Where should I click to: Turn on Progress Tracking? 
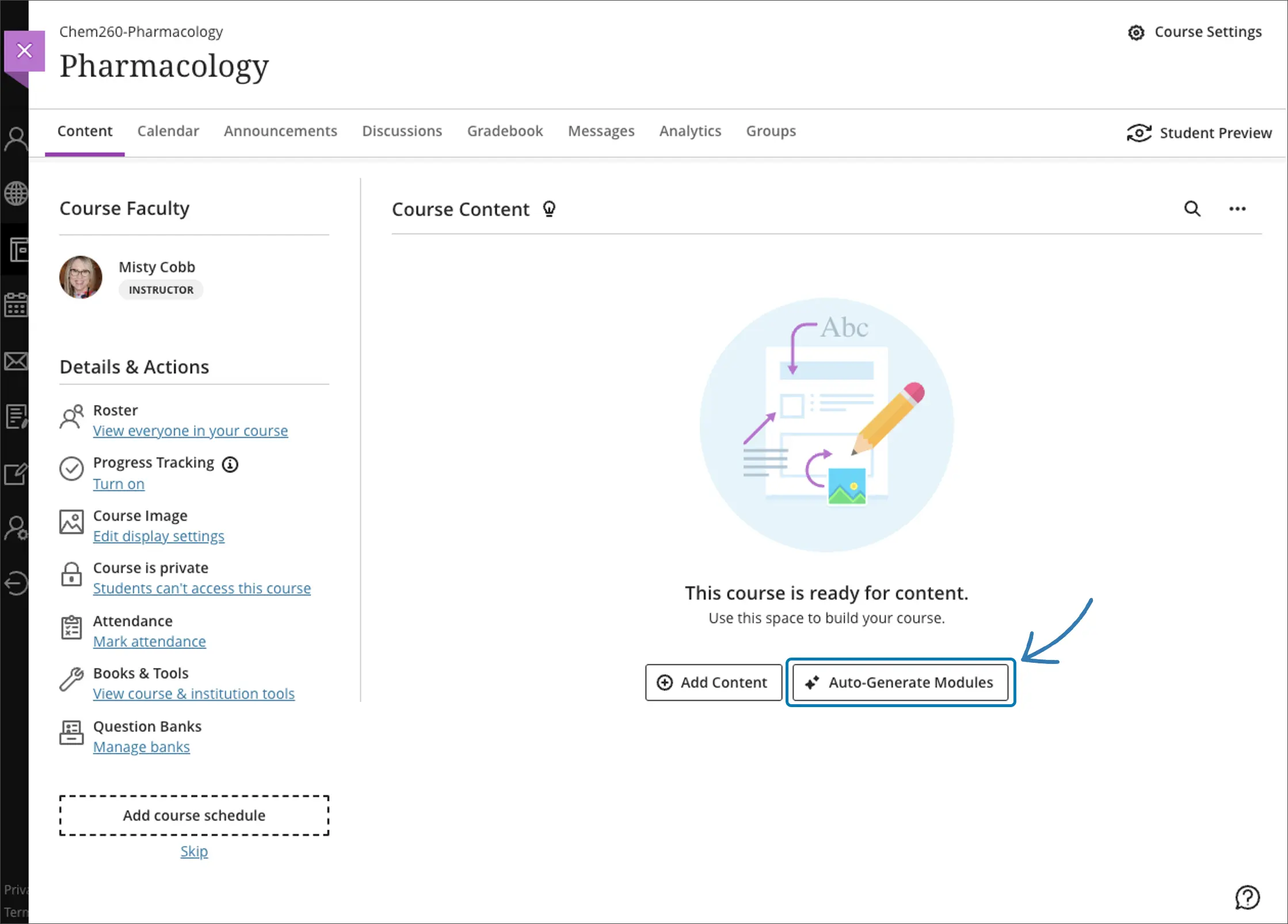pos(119,484)
